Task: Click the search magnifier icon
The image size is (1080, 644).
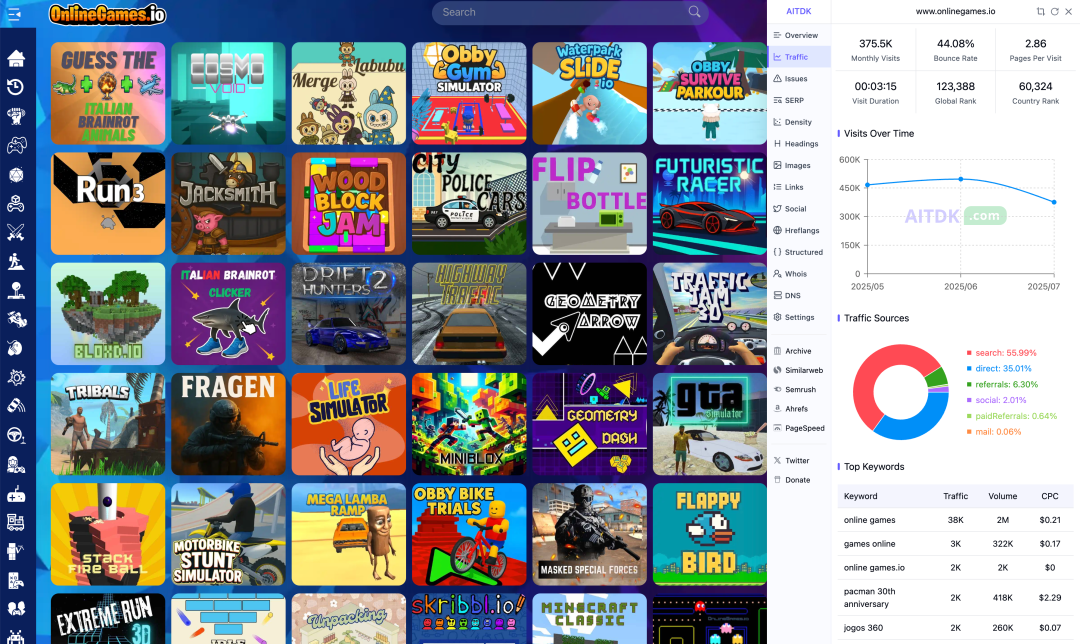Action: pos(694,12)
